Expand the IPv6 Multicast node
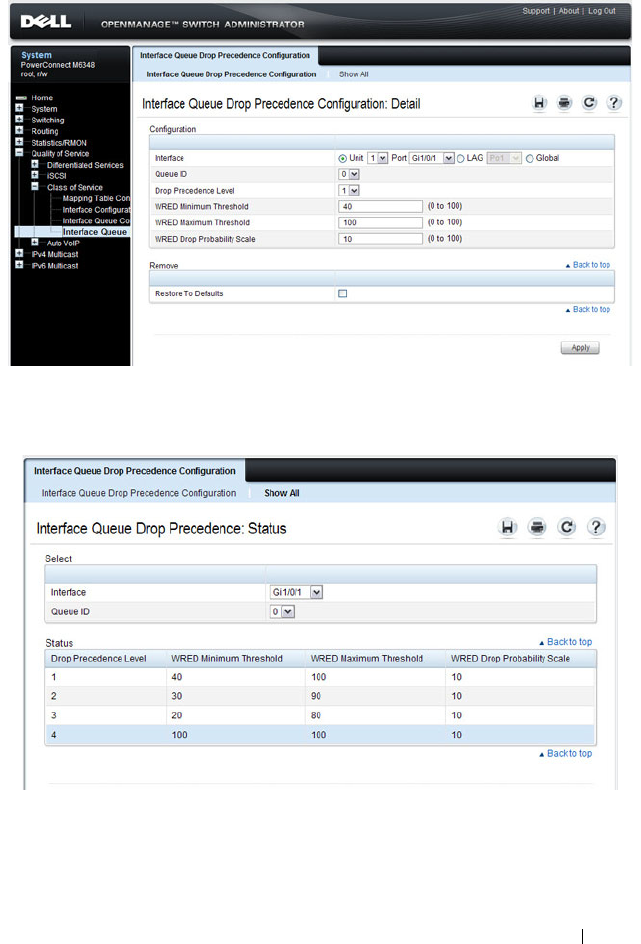 point(19,264)
